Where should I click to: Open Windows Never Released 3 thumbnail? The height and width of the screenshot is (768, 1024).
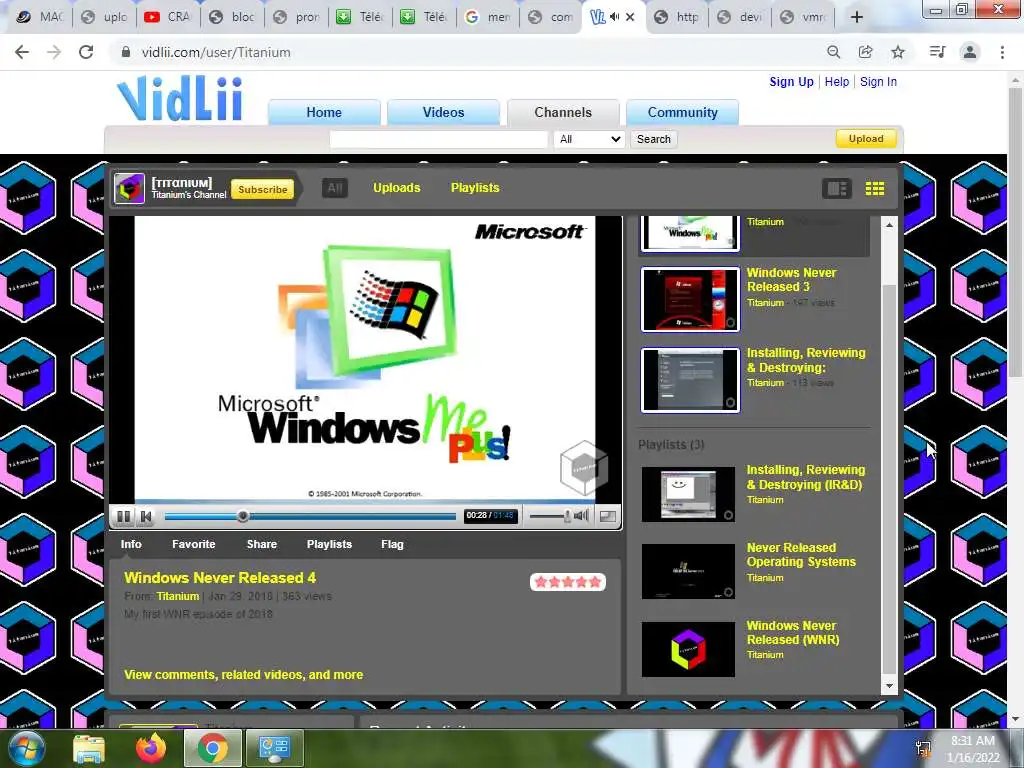[690, 300]
